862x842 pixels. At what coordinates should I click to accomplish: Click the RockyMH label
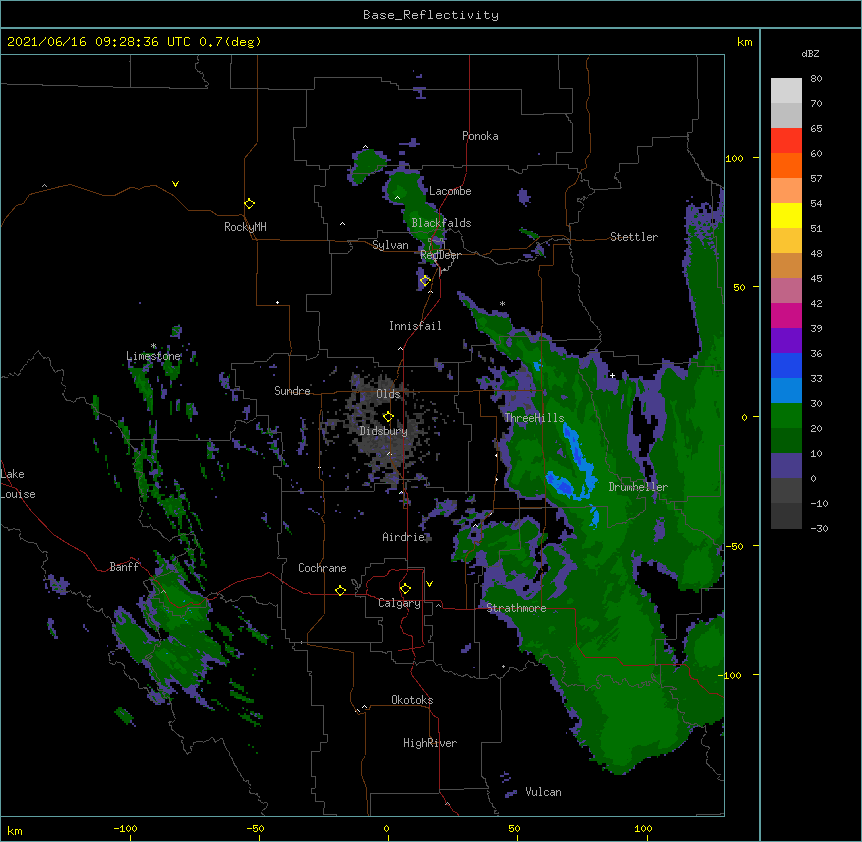click(x=245, y=227)
